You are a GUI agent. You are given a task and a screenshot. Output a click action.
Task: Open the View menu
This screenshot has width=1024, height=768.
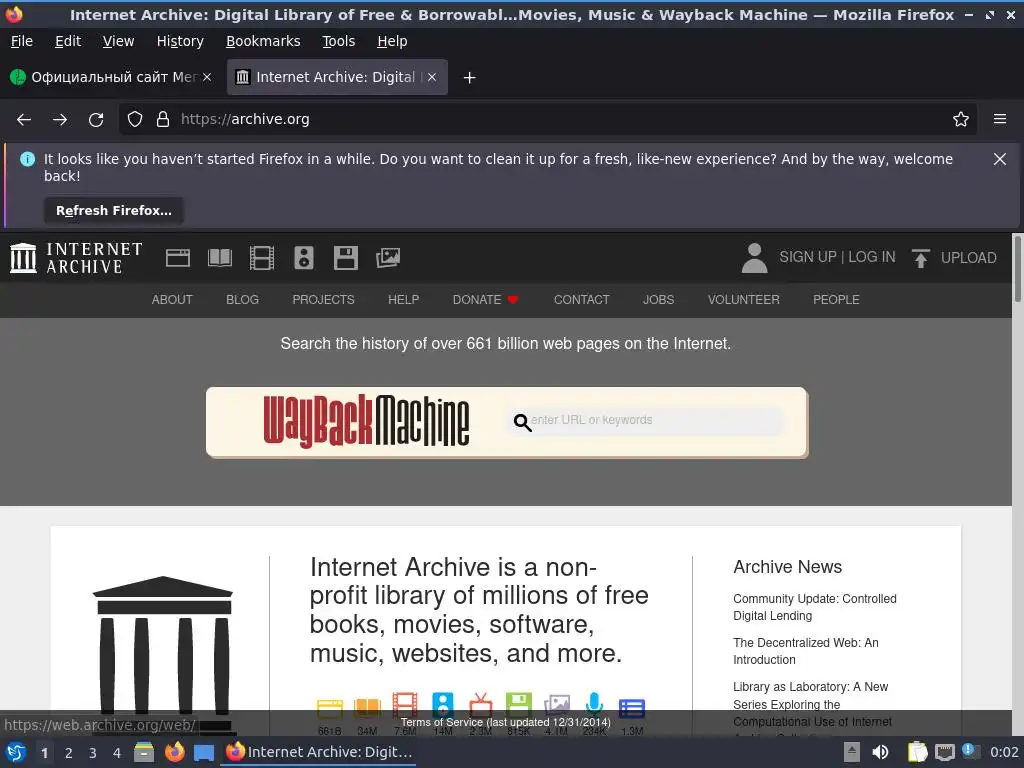pos(118,41)
